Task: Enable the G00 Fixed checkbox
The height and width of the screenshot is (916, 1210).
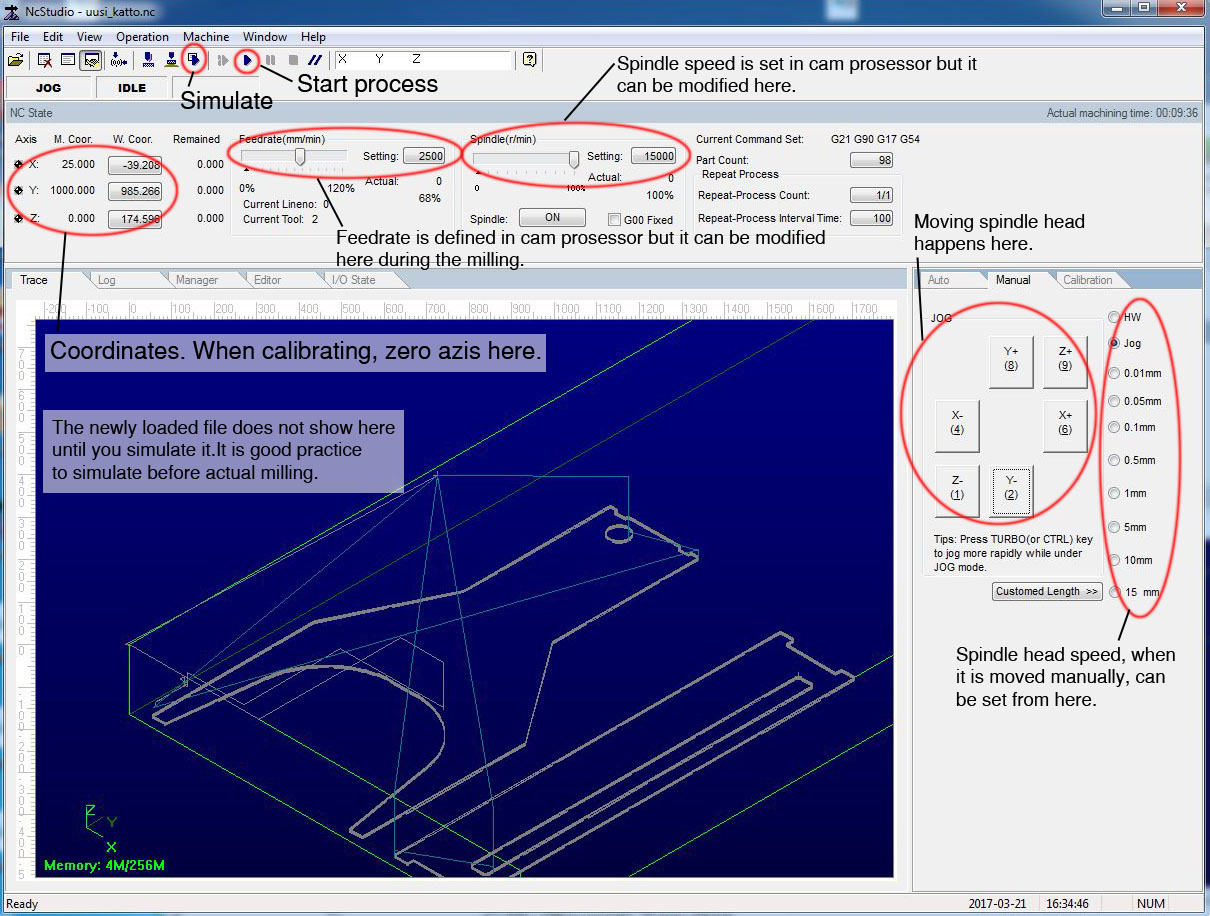Action: point(615,219)
